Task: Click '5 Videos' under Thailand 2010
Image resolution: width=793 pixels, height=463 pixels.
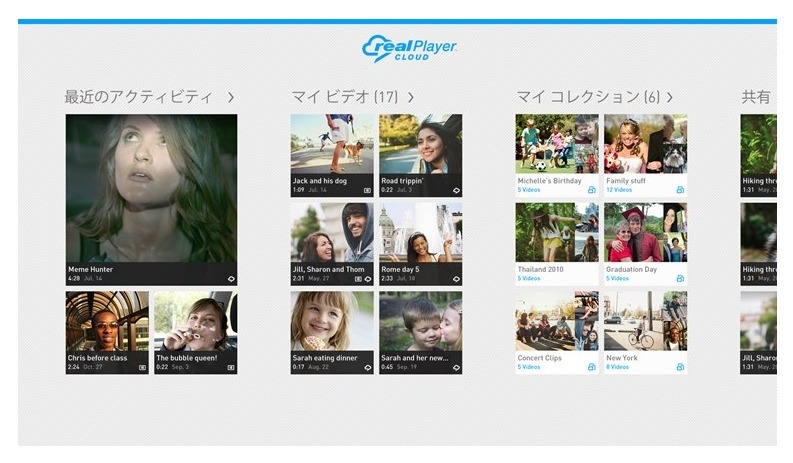Action: click(528, 278)
